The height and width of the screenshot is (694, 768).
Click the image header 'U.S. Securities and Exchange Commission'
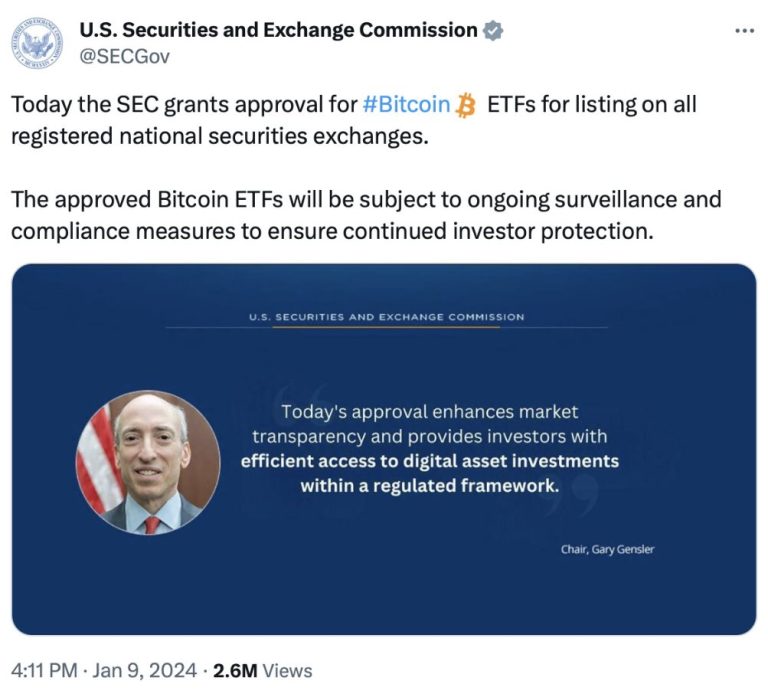[386, 317]
